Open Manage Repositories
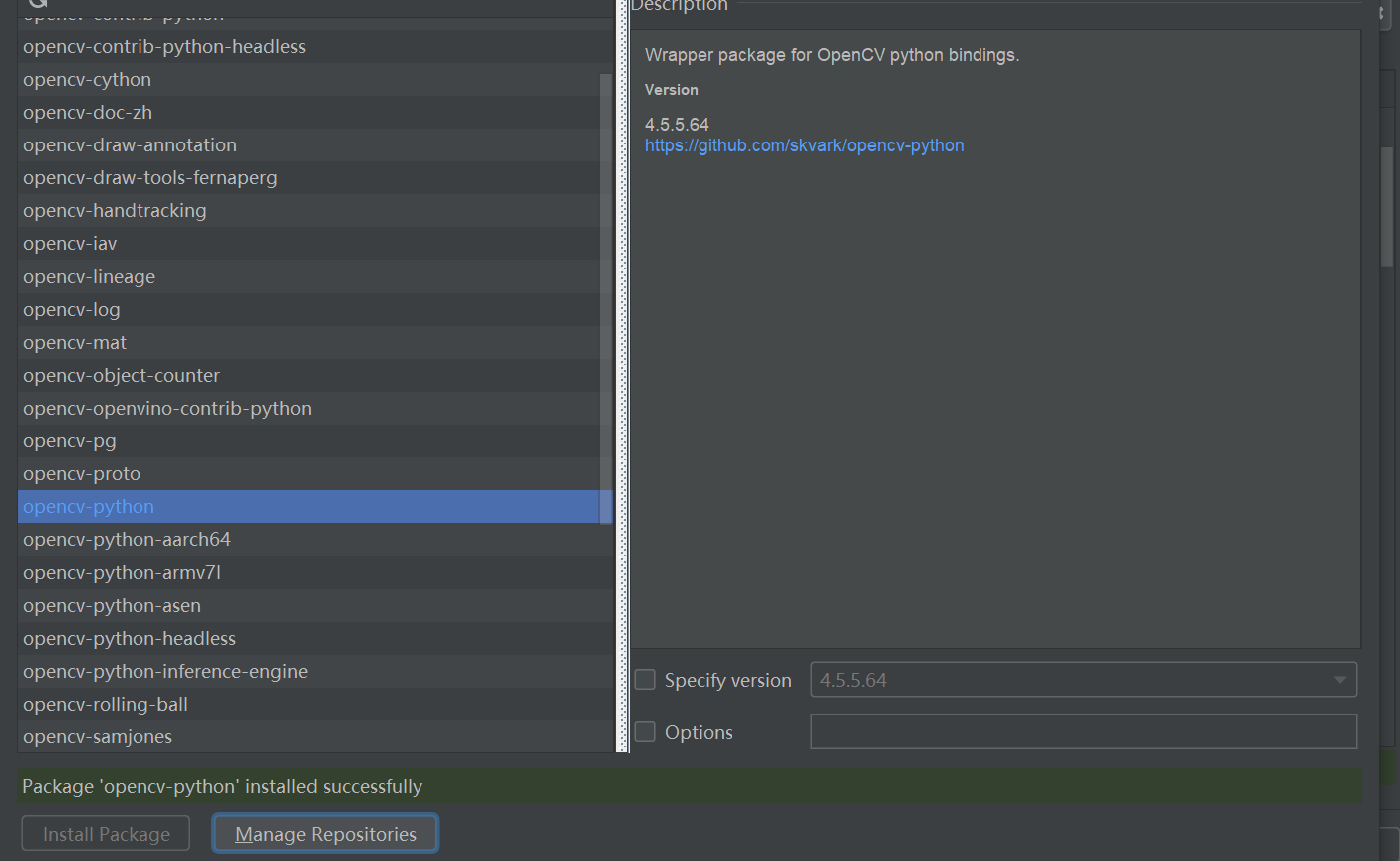 pos(326,834)
